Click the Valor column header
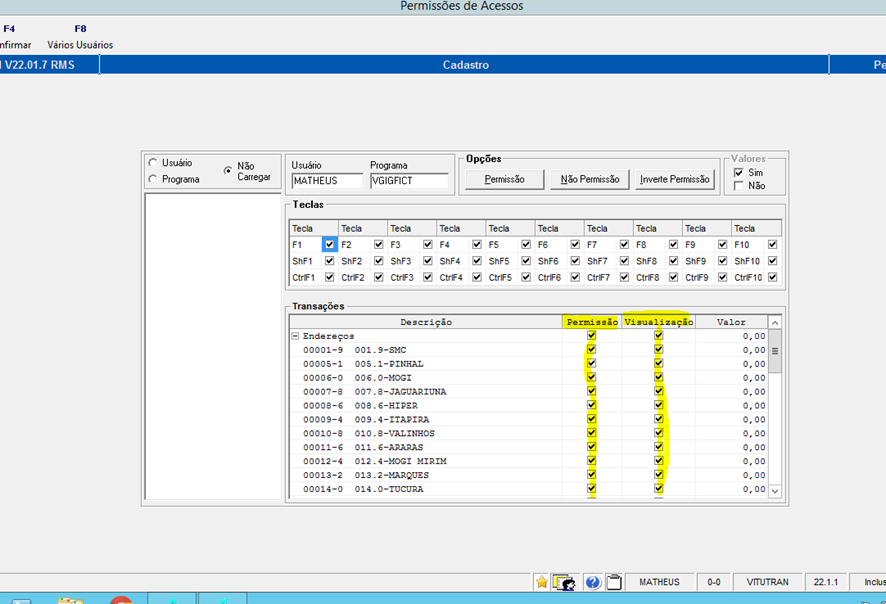 731,322
